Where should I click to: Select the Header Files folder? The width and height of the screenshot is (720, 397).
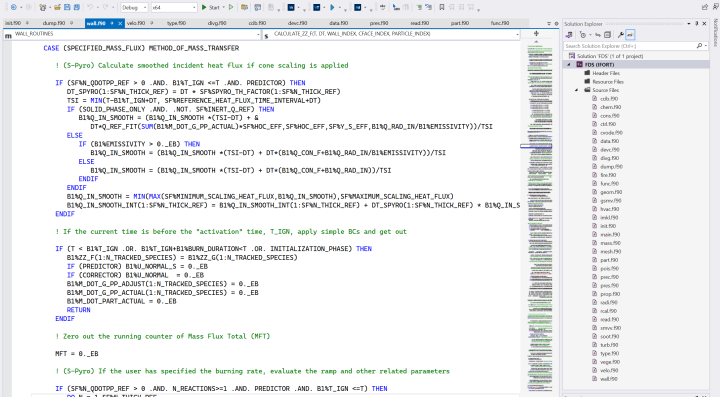click(606, 73)
